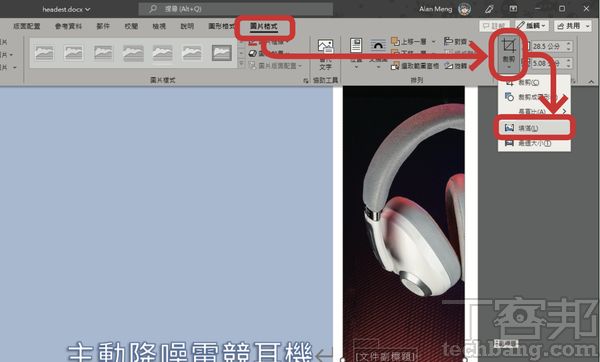Select the fifth picture style thumbnail
This screenshot has width=600, height=362.
tap(162, 53)
